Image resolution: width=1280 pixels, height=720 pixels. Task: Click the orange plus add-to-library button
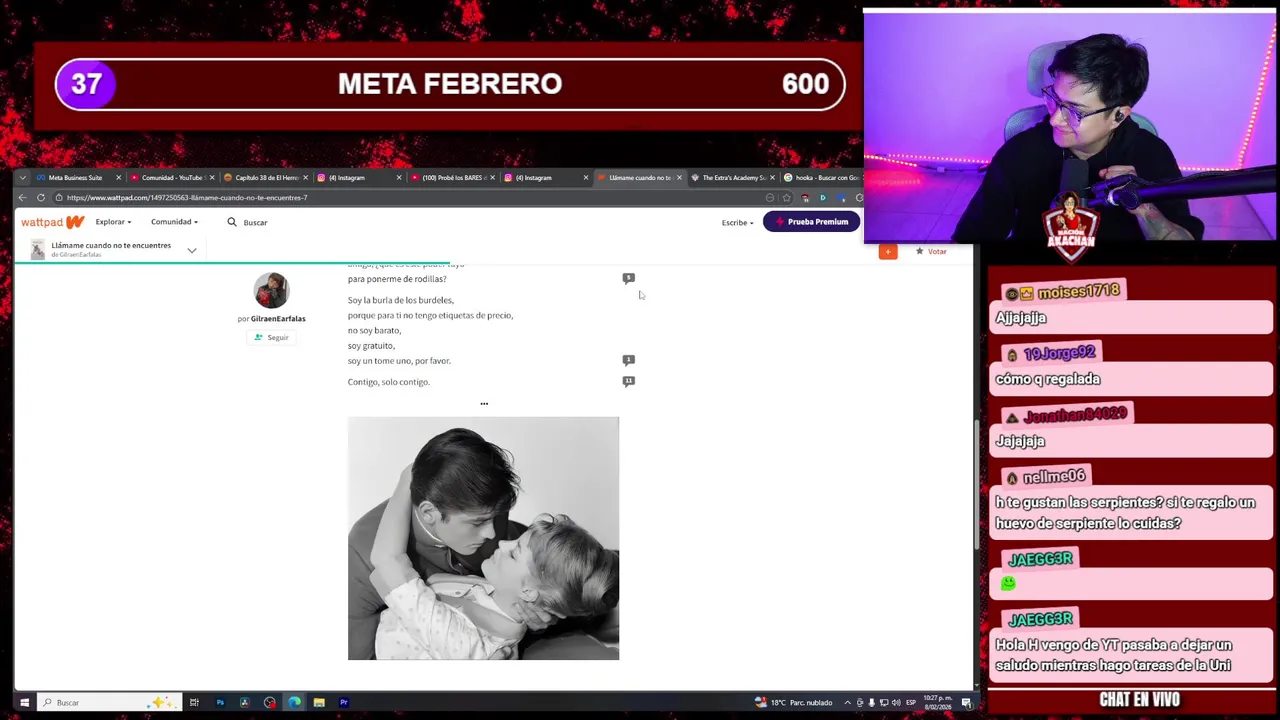point(888,252)
